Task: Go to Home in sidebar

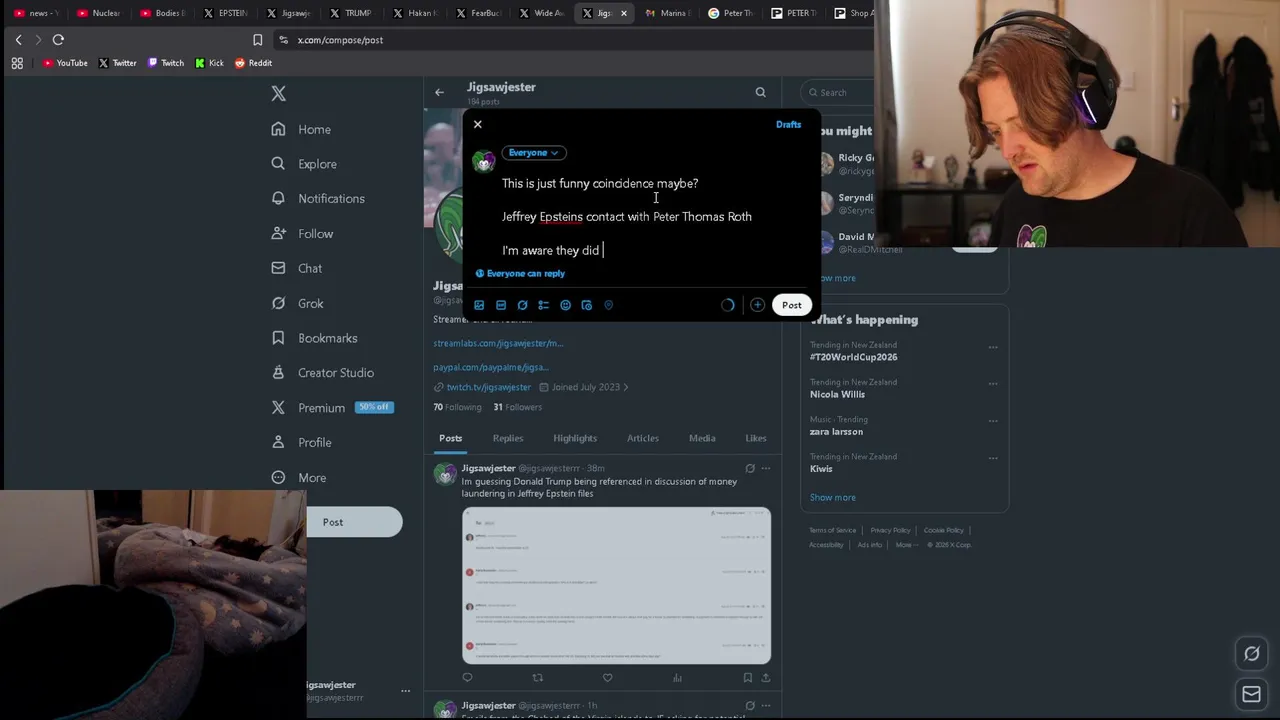Action: [x=301, y=129]
